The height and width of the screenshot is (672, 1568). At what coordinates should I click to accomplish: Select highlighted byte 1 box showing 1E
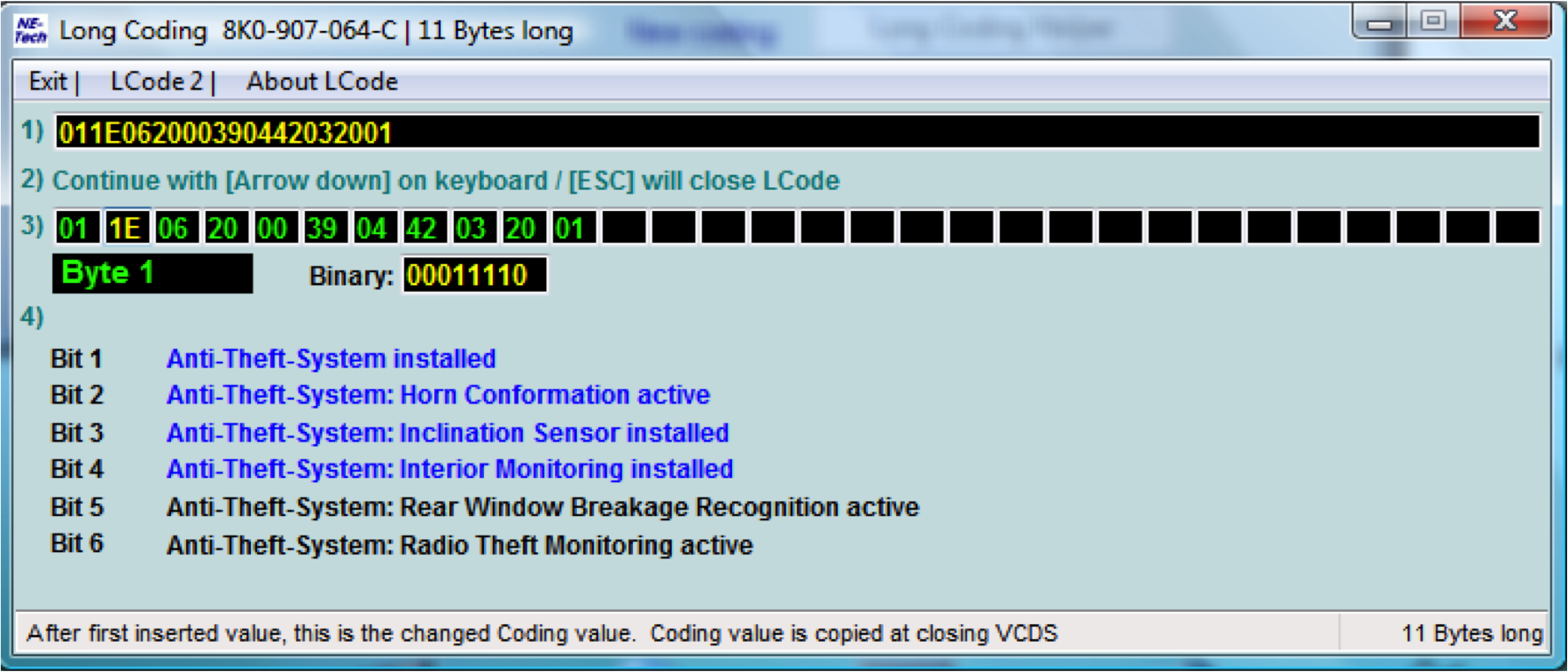(x=125, y=228)
